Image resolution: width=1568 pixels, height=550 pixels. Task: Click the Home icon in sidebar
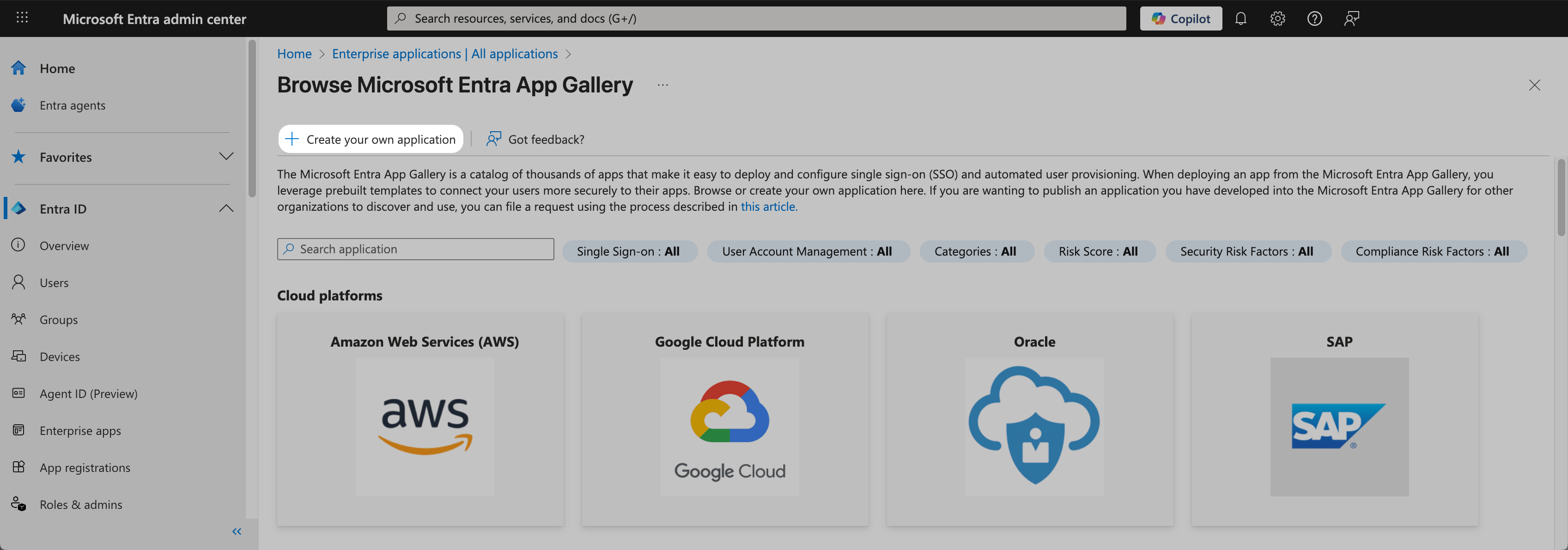(19, 67)
